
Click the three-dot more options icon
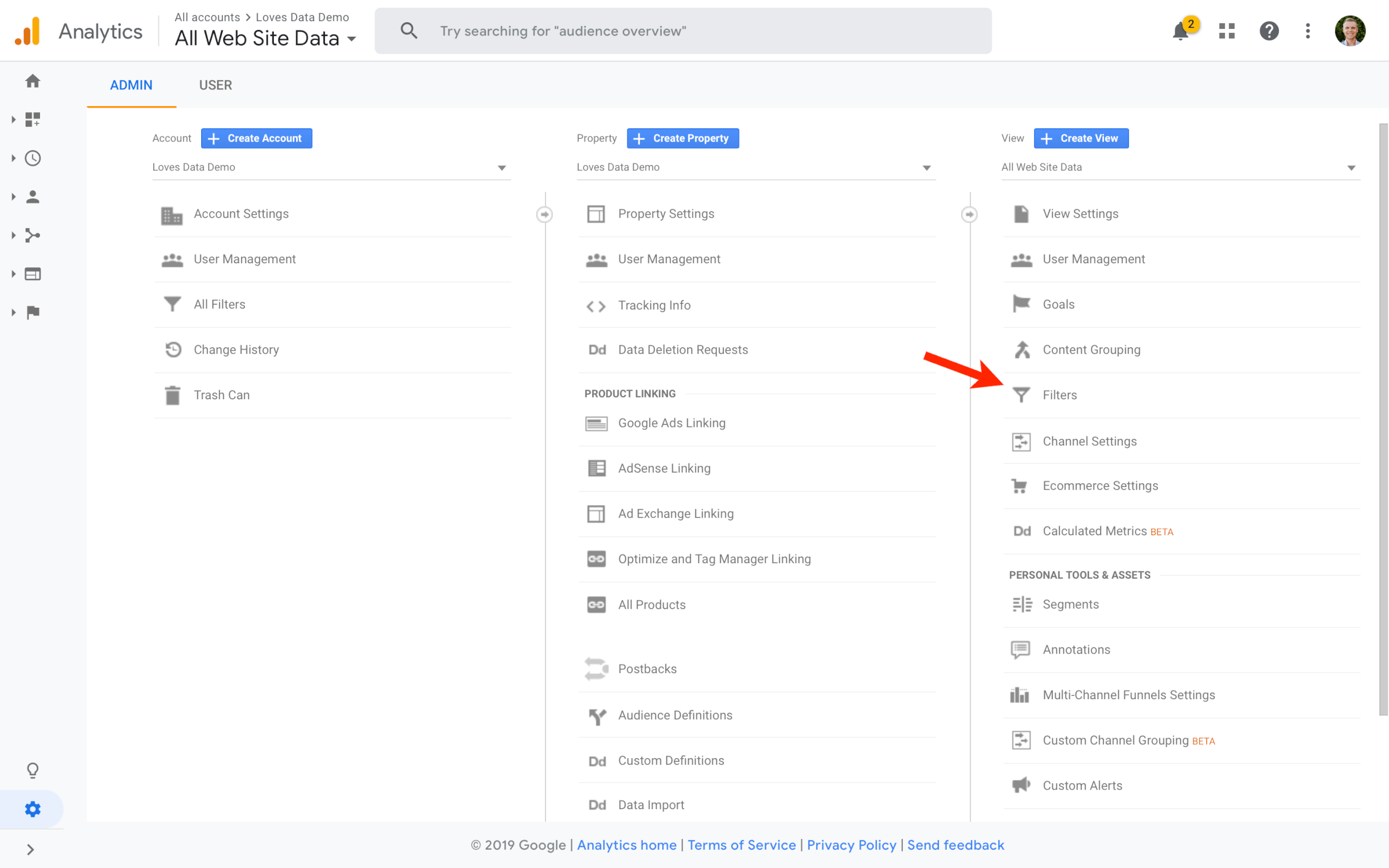(1307, 31)
